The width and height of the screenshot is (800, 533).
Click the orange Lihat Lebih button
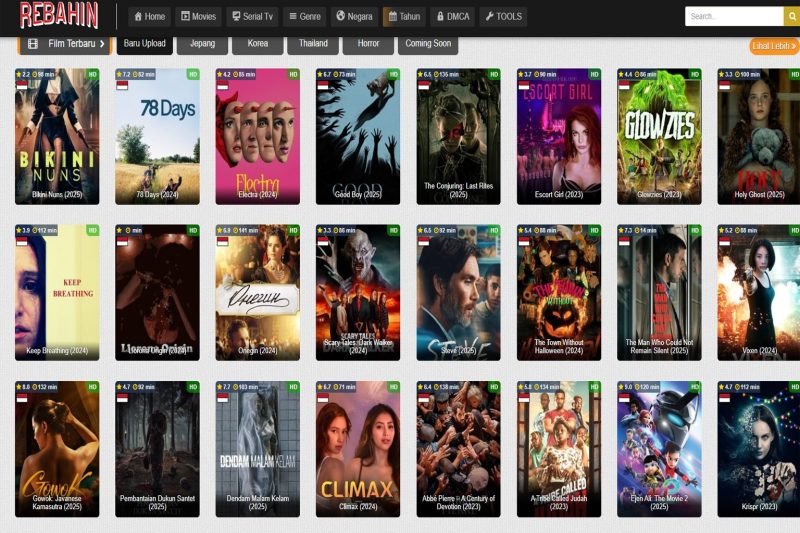point(774,46)
